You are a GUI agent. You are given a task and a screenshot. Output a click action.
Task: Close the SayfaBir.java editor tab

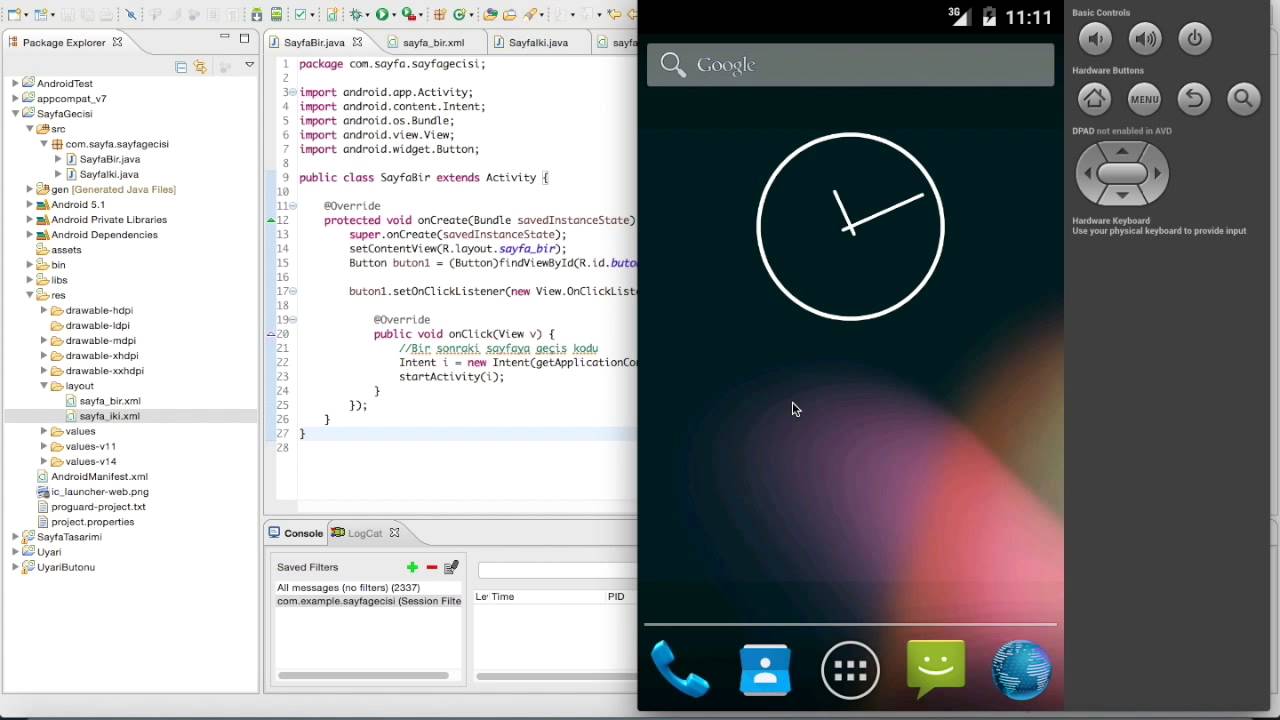click(357, 42)
